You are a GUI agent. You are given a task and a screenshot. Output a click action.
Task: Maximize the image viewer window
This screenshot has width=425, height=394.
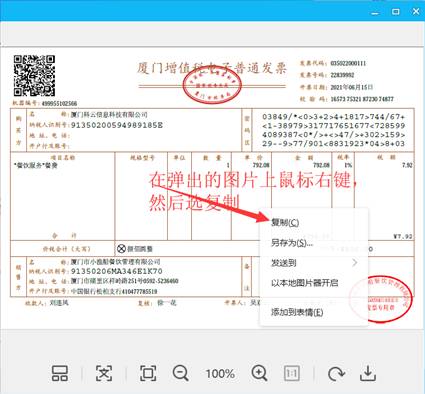point(396,12)
